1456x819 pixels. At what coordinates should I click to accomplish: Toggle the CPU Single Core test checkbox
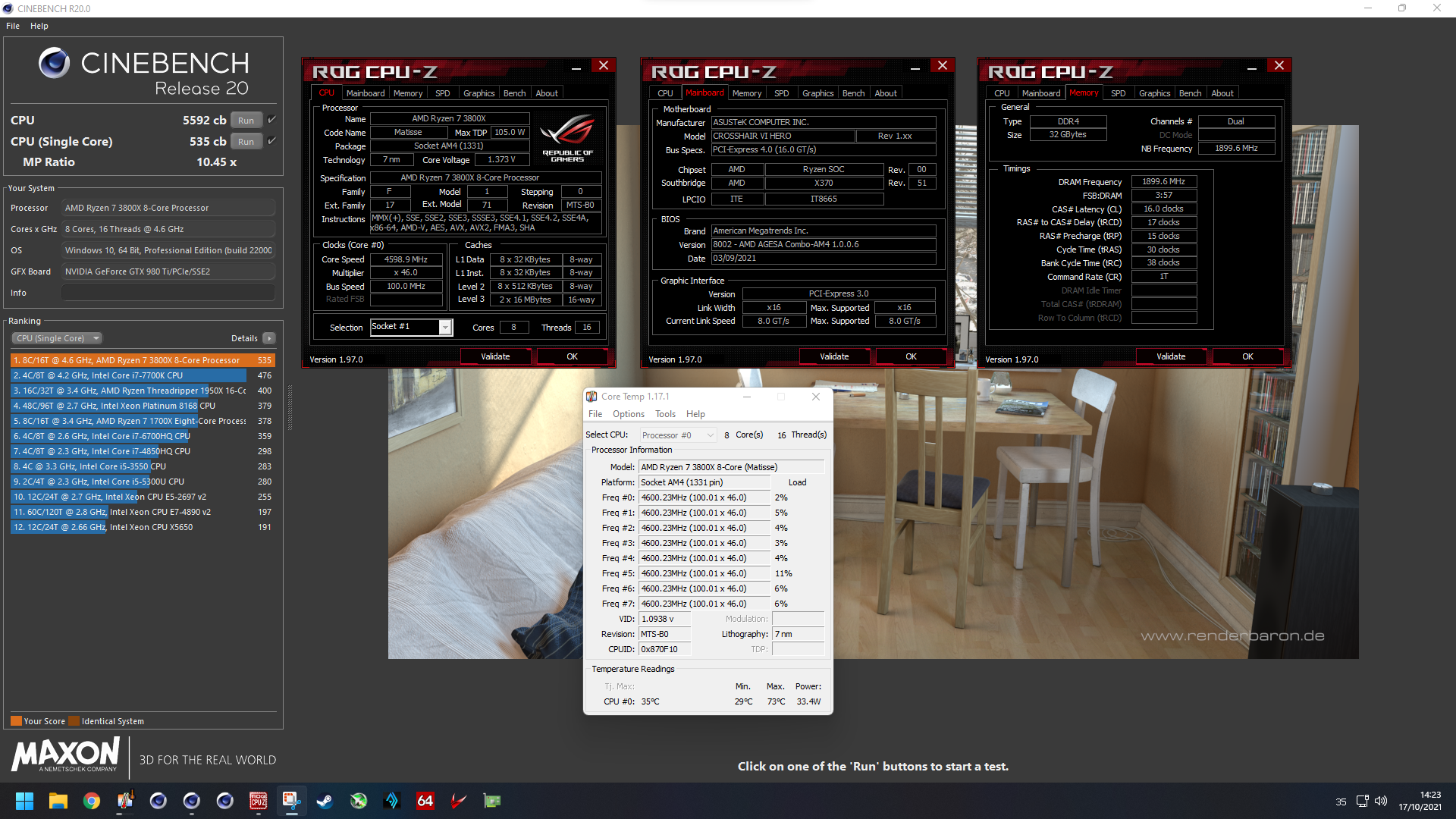(x=271, y=141)
